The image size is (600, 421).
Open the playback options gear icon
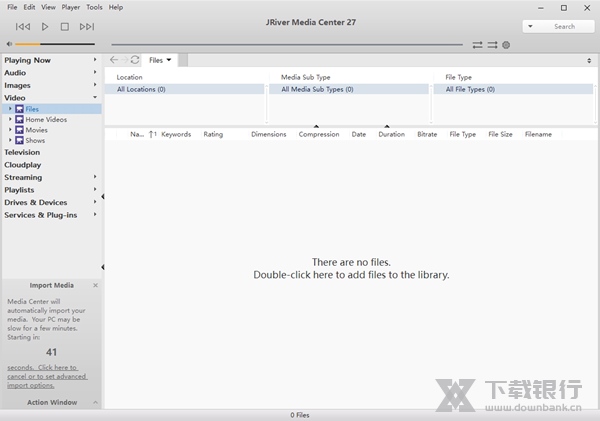(x=506, y=45)
